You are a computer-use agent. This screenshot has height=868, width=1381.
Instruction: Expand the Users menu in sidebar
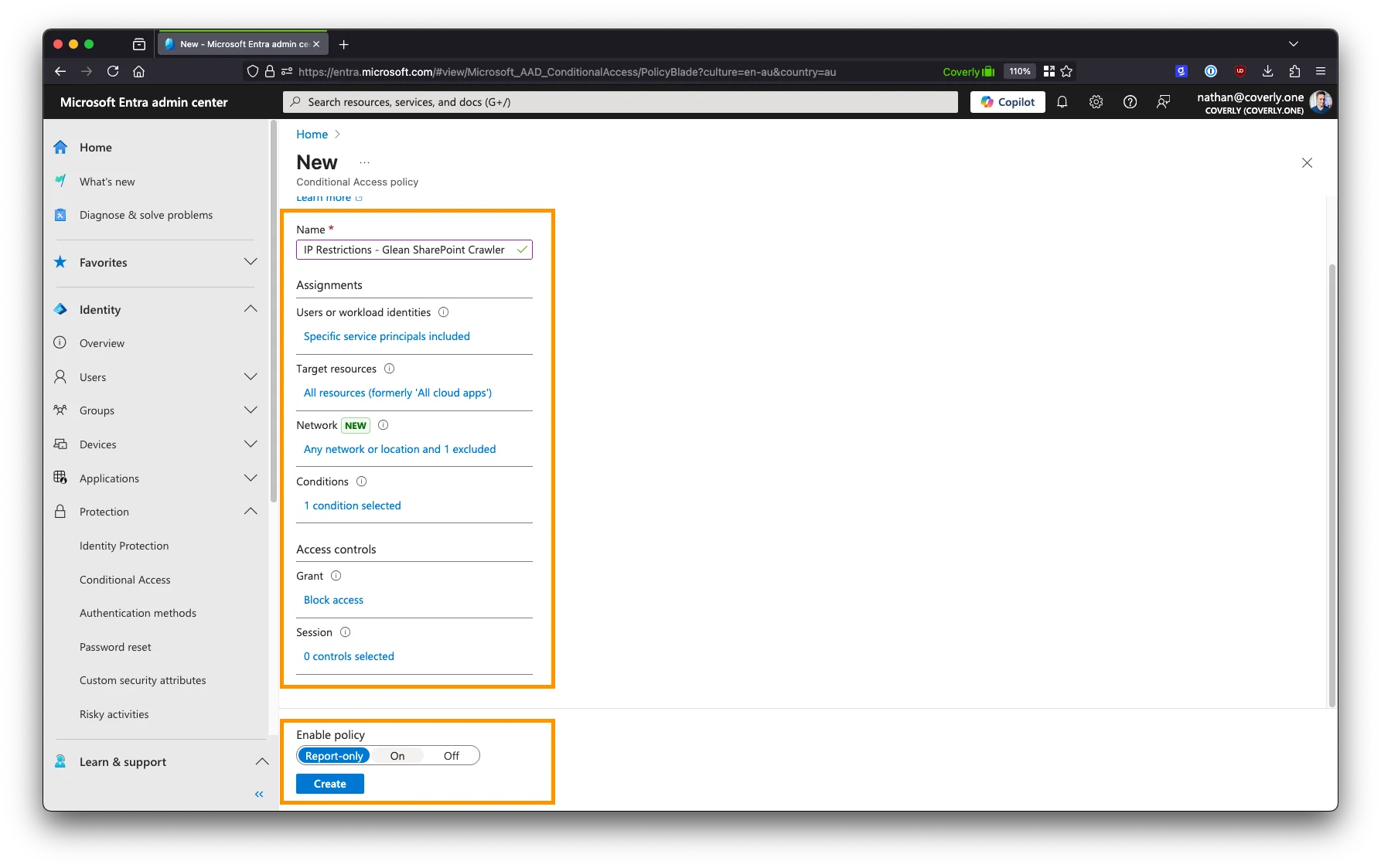(251, 376)
